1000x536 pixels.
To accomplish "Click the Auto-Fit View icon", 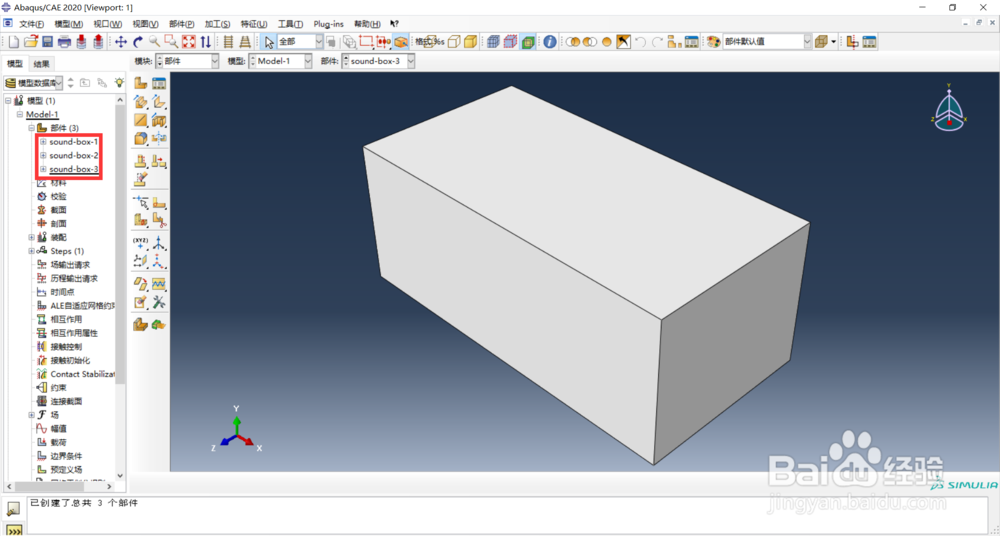I will point(189,42).
